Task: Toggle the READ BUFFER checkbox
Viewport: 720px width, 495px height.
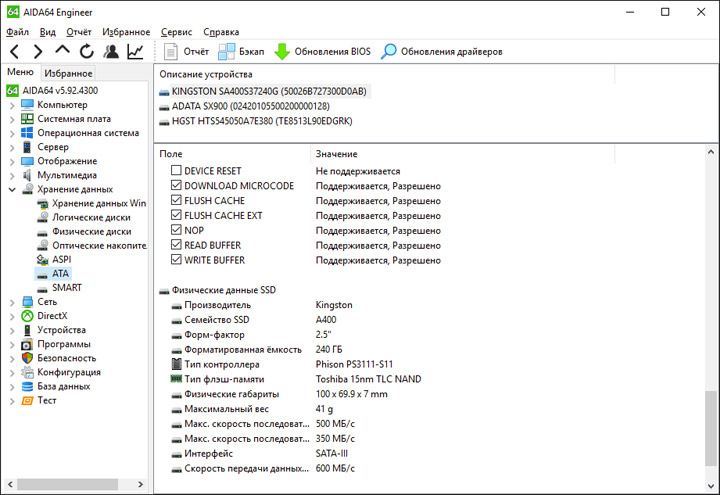Action: point(176,244)
